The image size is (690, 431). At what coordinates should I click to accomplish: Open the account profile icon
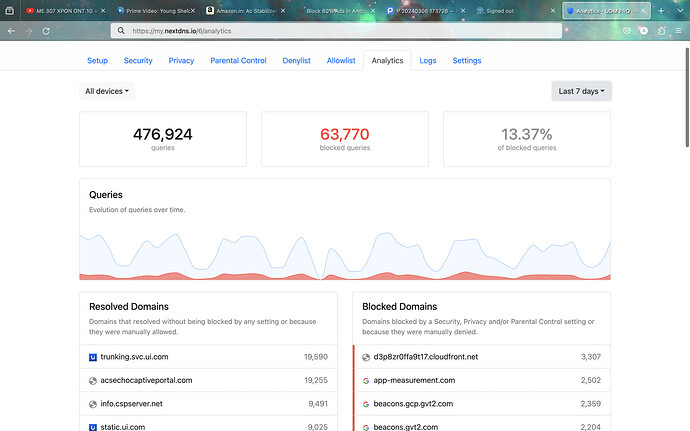[x=644, y=31]
